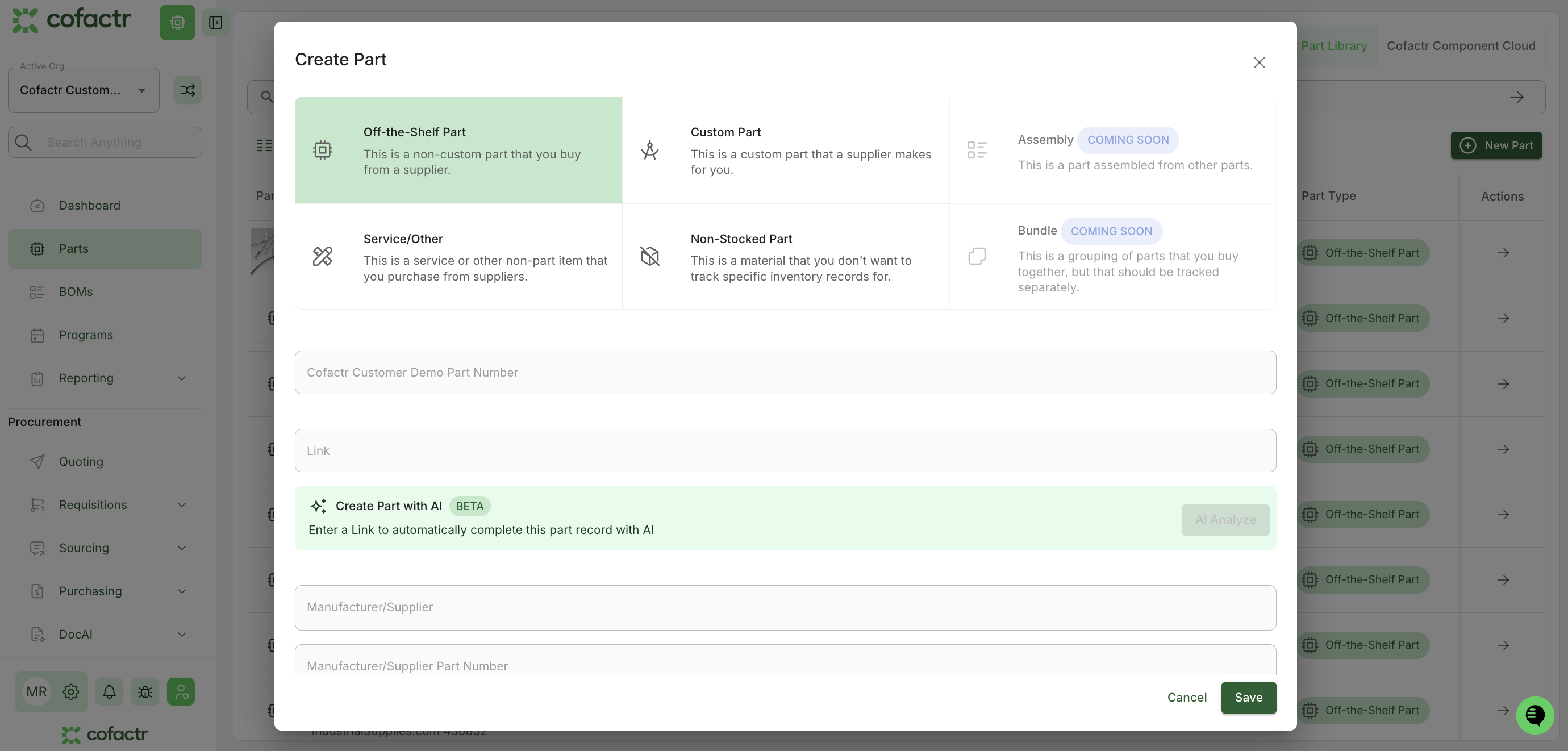1568x751 pixels.
Task: Click the switch organization shuffle icon
Action: (x=187, y=90)
